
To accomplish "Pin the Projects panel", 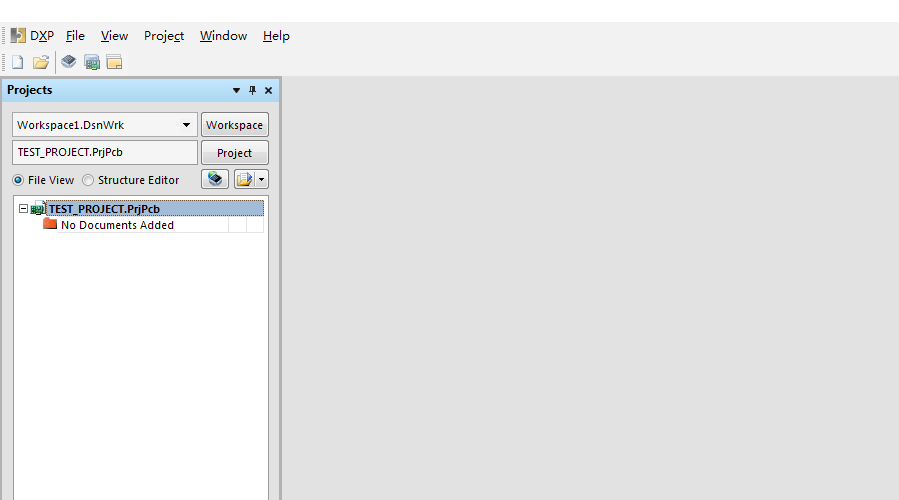I will click(252, 91).
